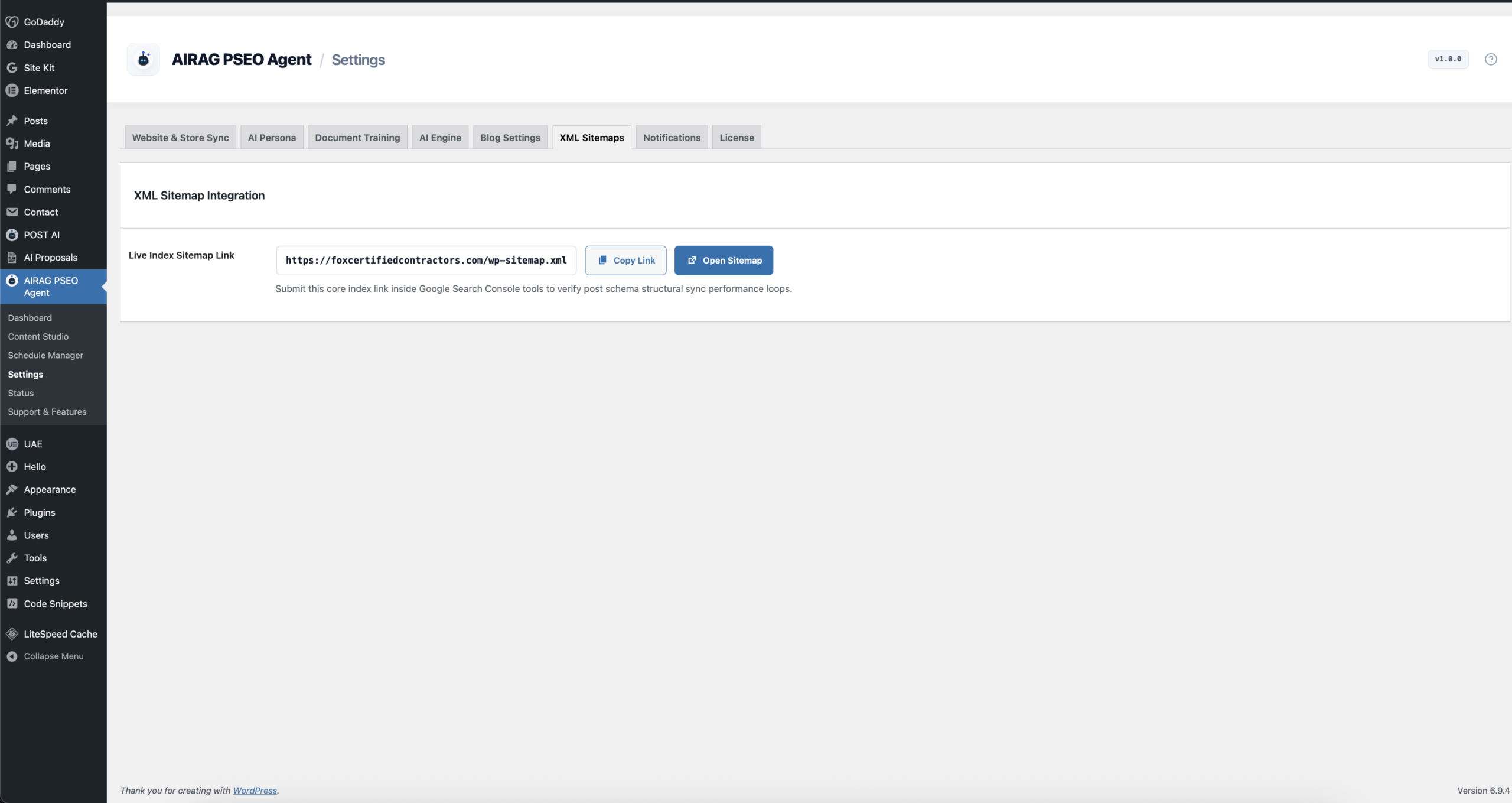
Task: Click the Tools wrench icon
Action: [12, 558]
